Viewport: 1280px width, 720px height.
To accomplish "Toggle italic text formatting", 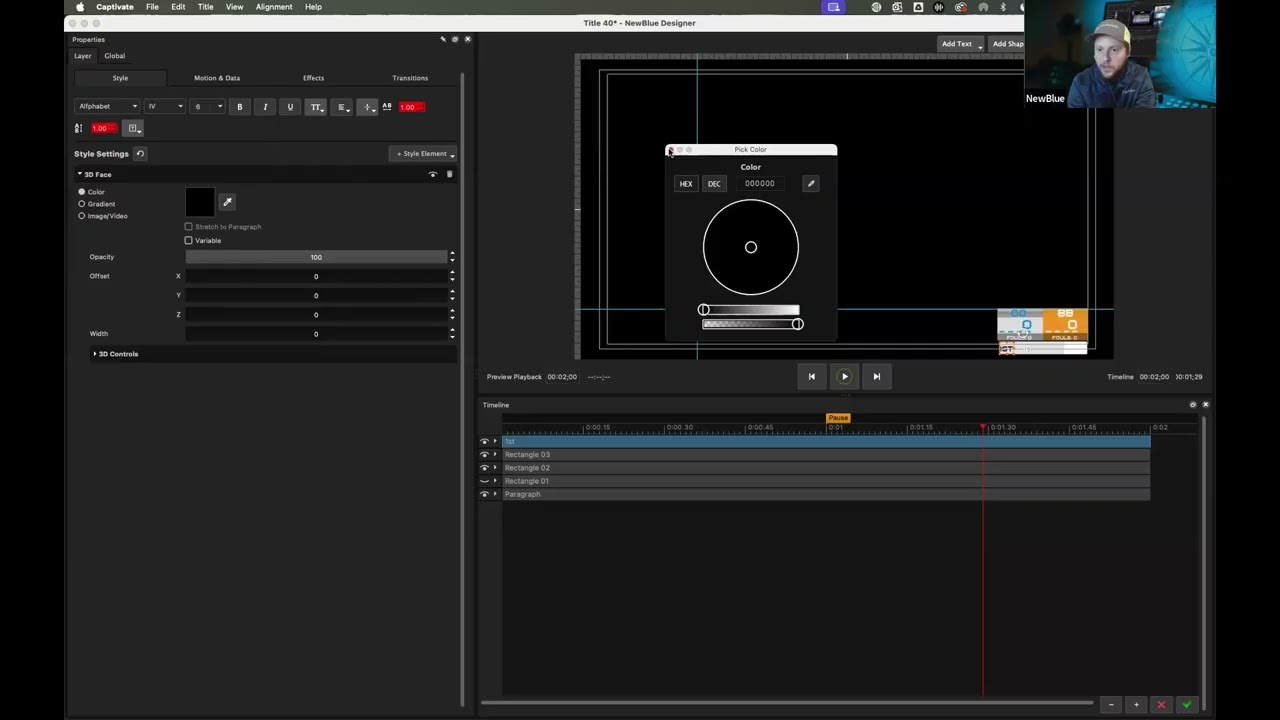I will 265,107.
